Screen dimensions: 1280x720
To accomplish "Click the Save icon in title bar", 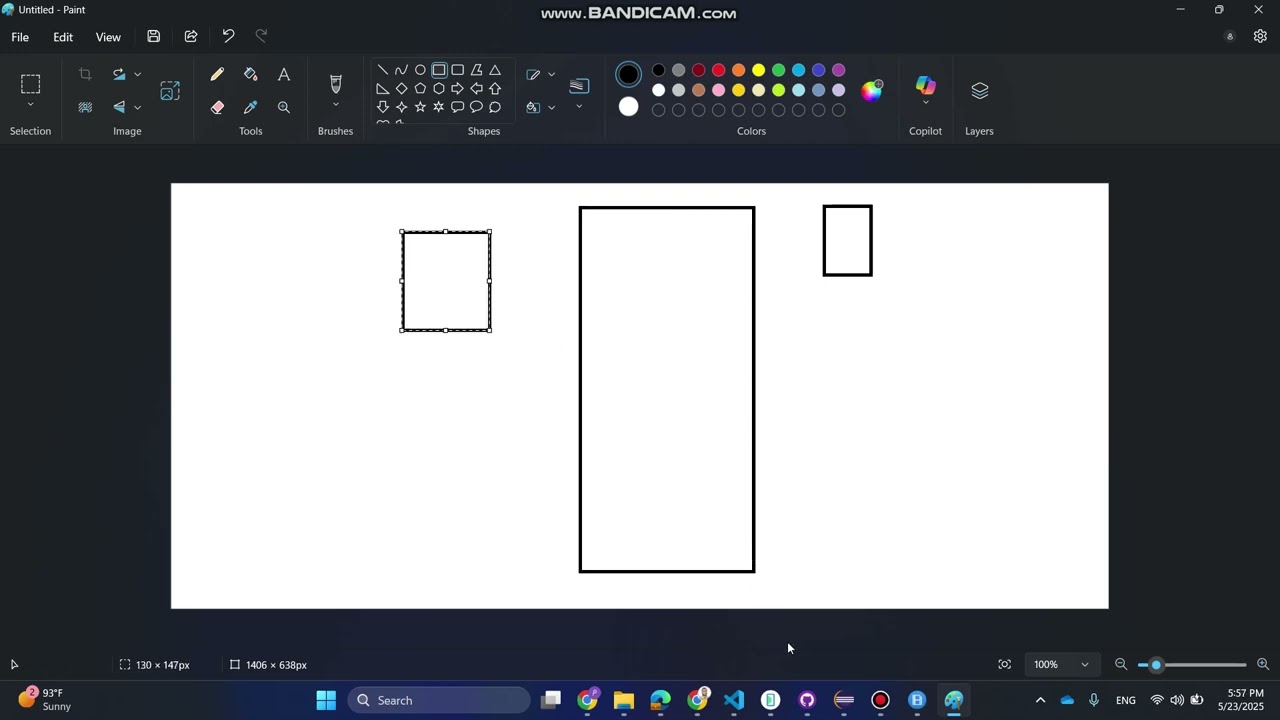I will click(153, 37).
